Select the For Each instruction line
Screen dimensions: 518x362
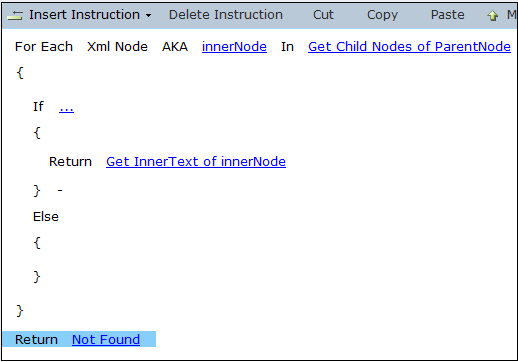(263, 47)
